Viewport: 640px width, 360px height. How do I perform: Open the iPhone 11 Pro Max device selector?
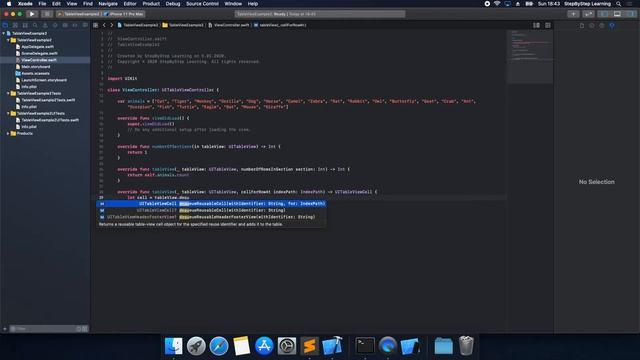pyautogui.click(x=124, y=14)
